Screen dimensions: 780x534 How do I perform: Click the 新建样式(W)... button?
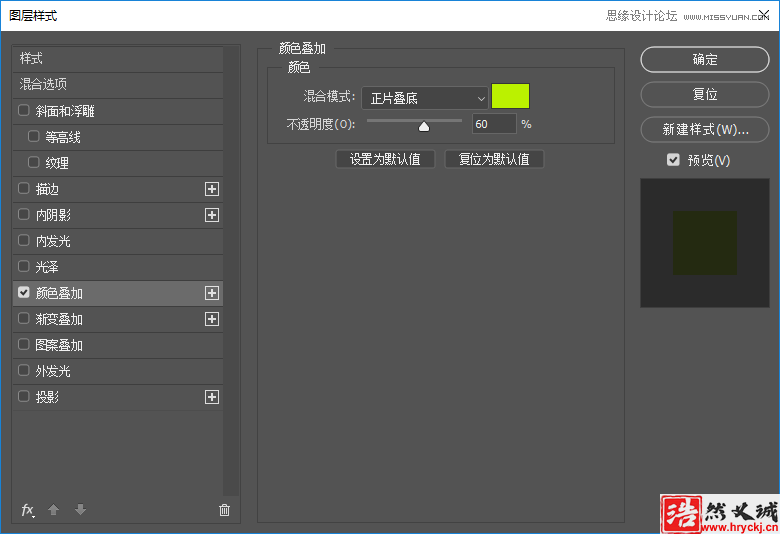(x=704, y=129)
